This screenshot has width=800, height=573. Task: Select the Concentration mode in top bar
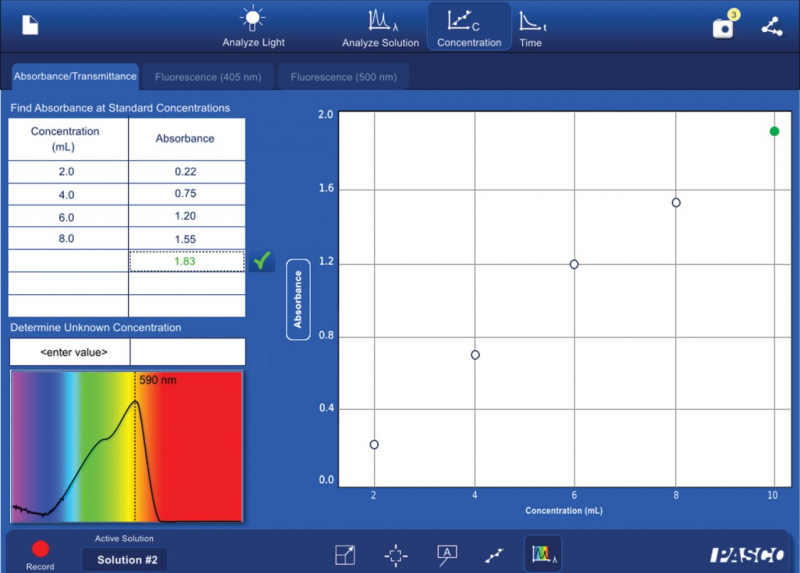469,27
